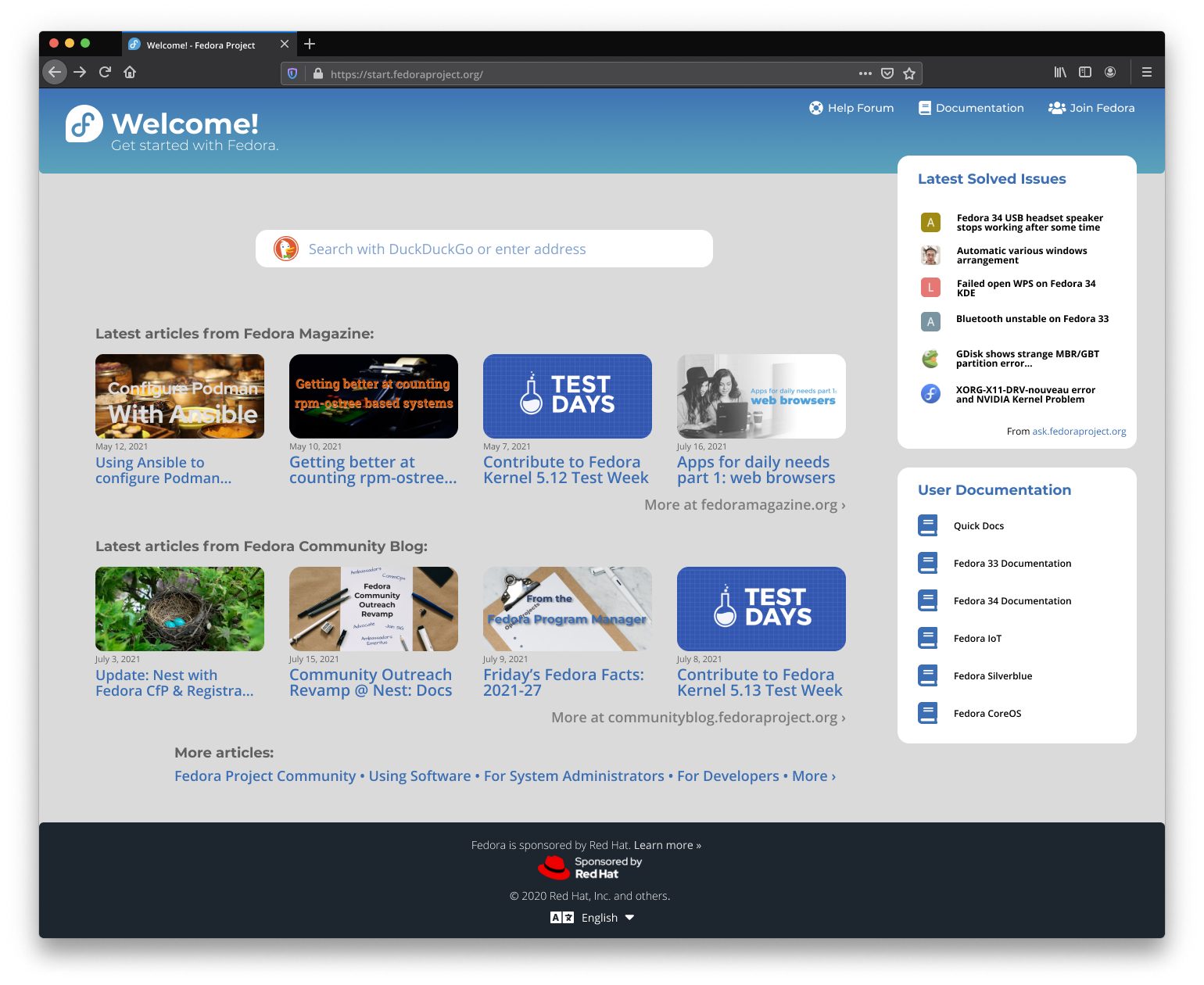Close the Welcome! - Fedora Project tab

pyautogui.click(x=285, y=45)
